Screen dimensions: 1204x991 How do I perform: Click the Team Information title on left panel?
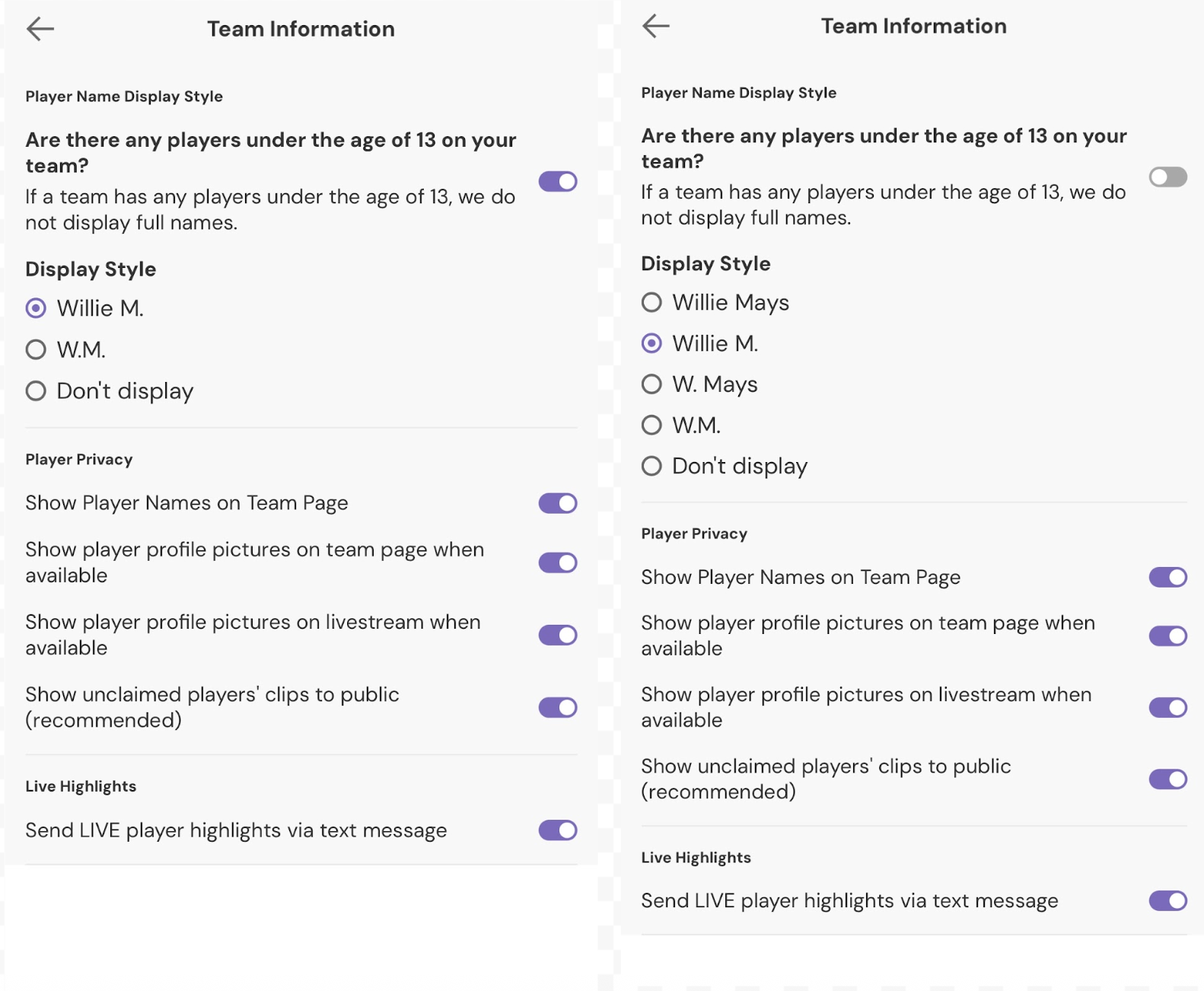click(x=301, y=28)
